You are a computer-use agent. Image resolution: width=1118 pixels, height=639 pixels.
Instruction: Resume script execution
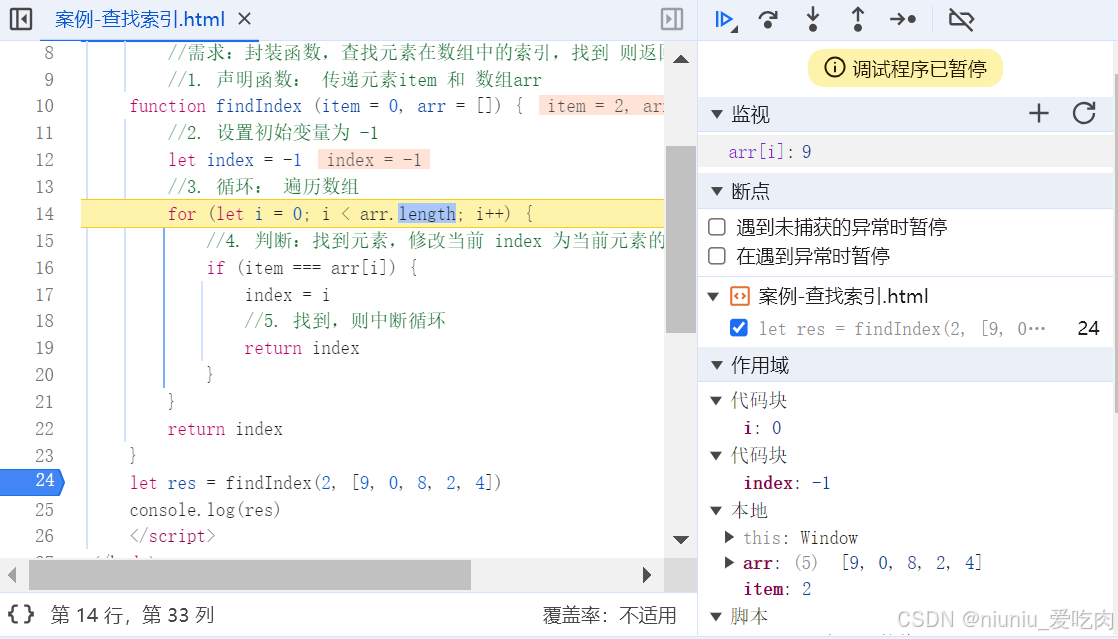pos(725,19)
